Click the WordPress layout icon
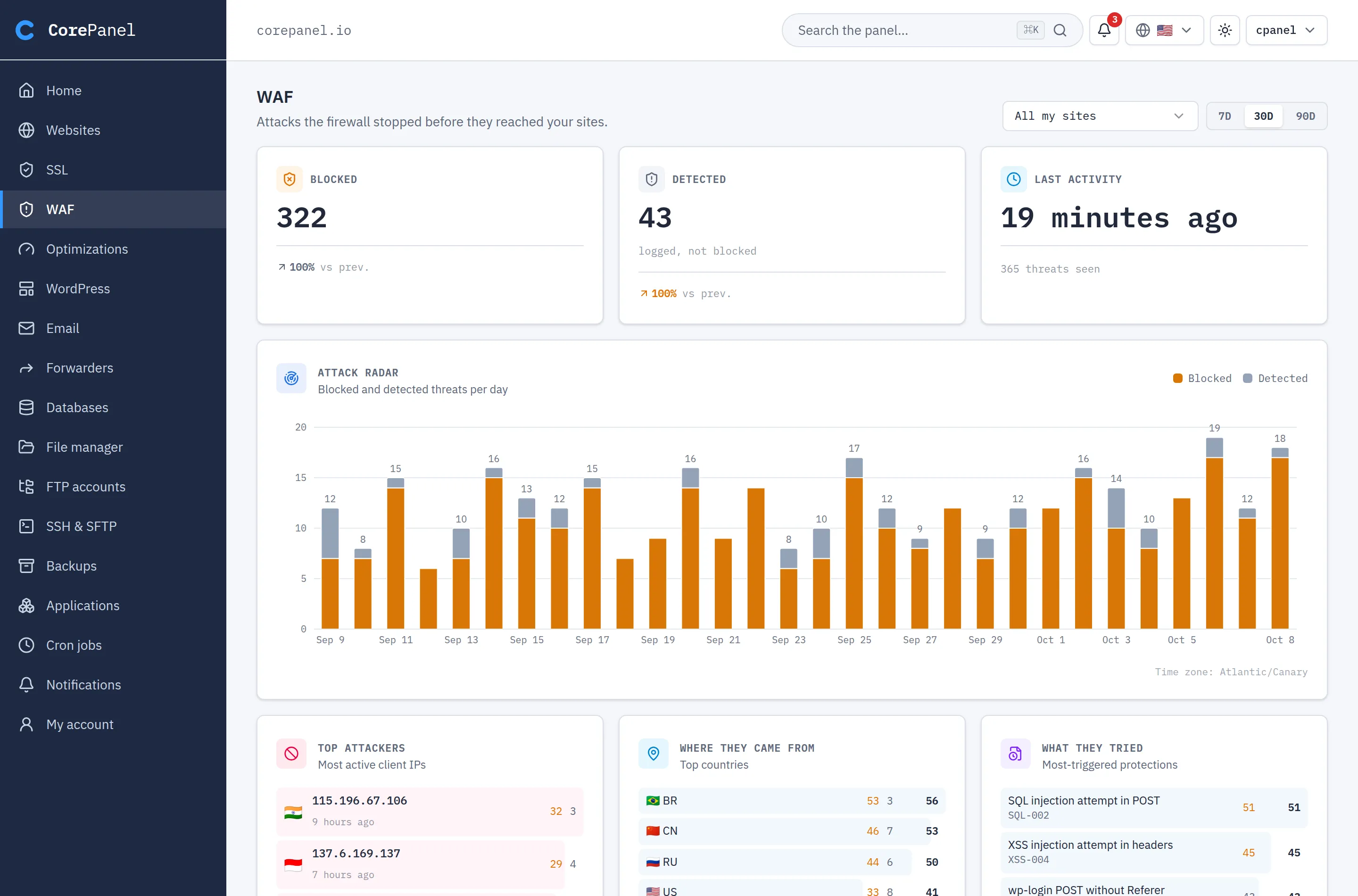 pos(26,289)
